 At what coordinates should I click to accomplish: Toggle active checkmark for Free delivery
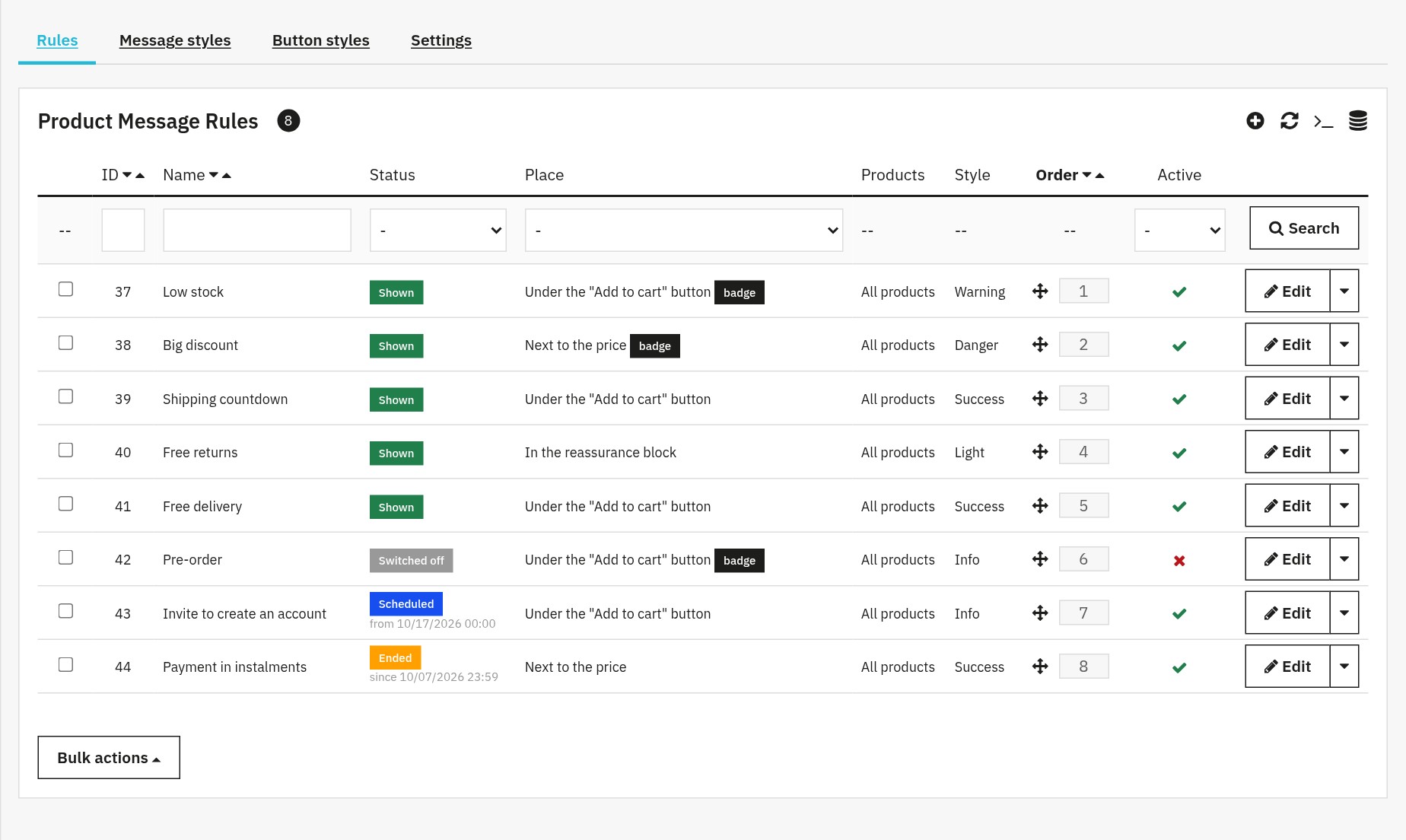click(1179, 507)
